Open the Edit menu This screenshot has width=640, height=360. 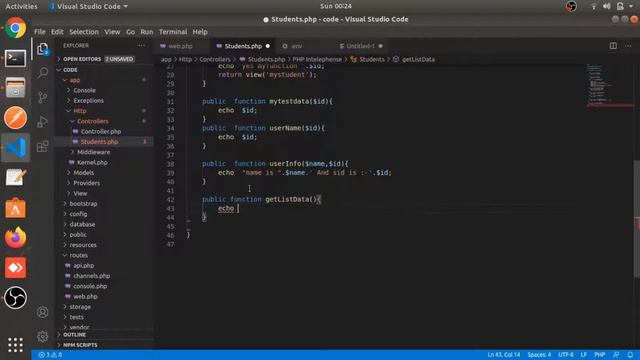coord(57,32)
